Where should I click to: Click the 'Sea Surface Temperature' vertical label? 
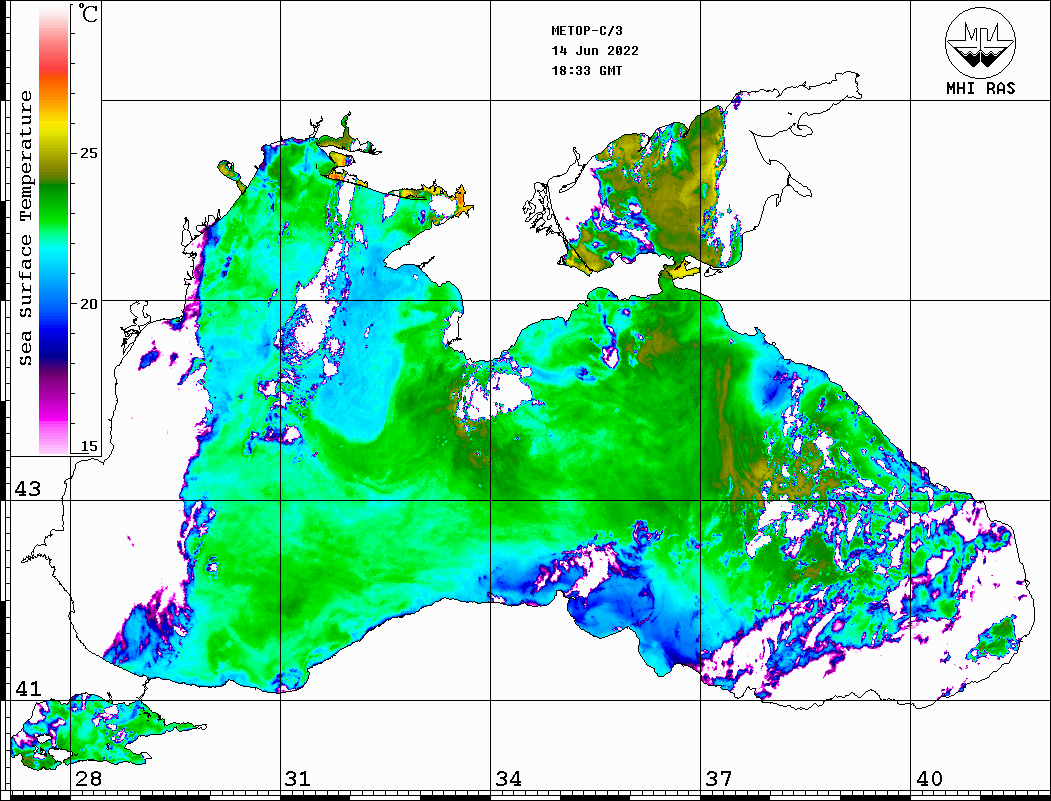point(25,228)
